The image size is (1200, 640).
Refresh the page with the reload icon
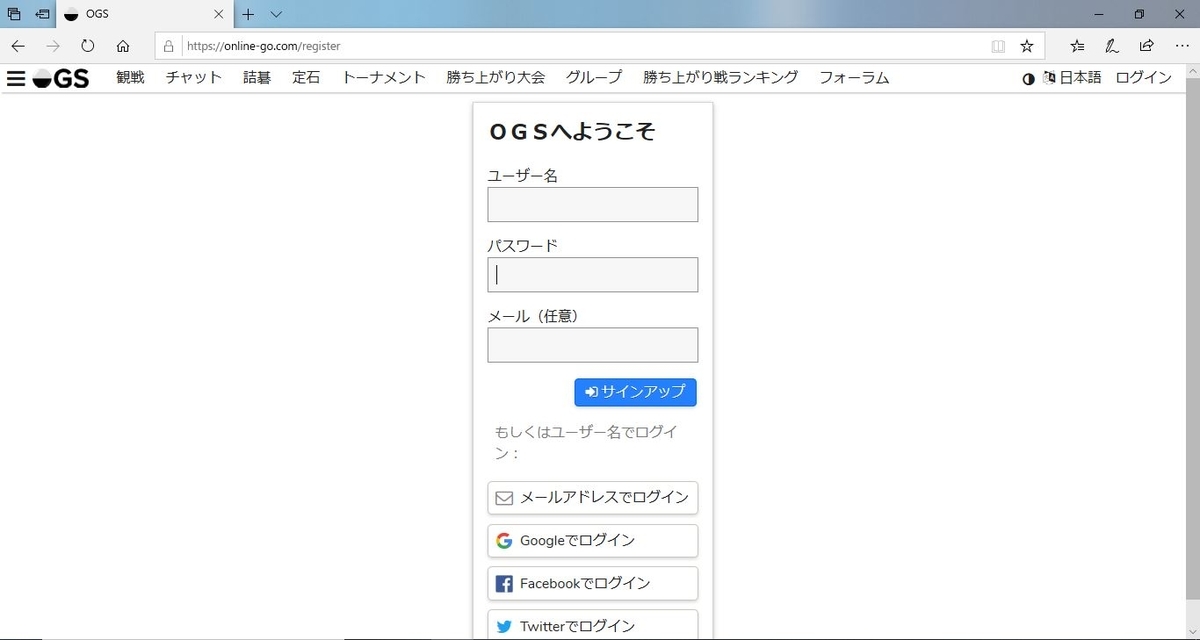coord(88,45)
